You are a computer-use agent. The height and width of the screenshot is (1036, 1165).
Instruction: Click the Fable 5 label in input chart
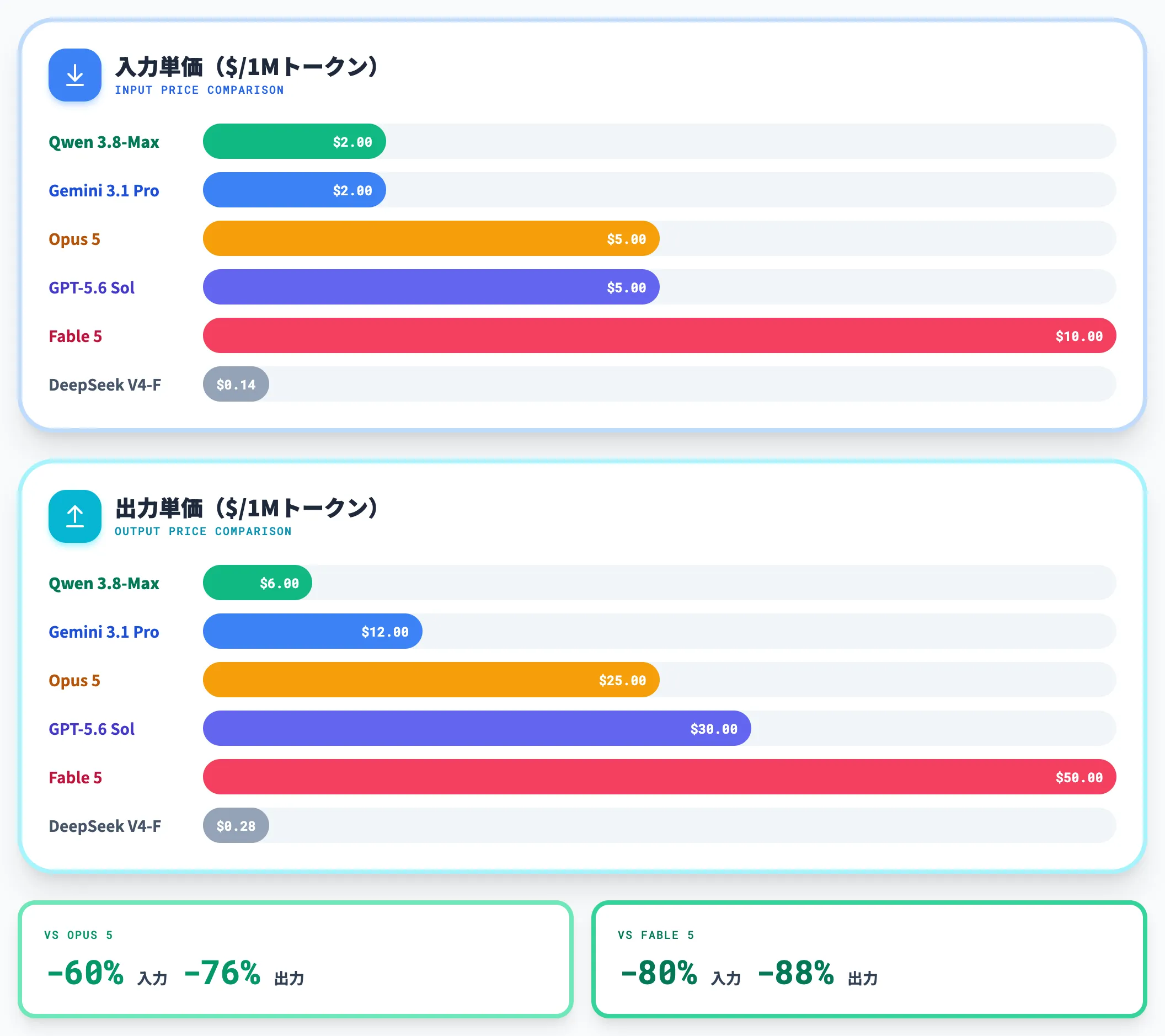click(75, 336)
